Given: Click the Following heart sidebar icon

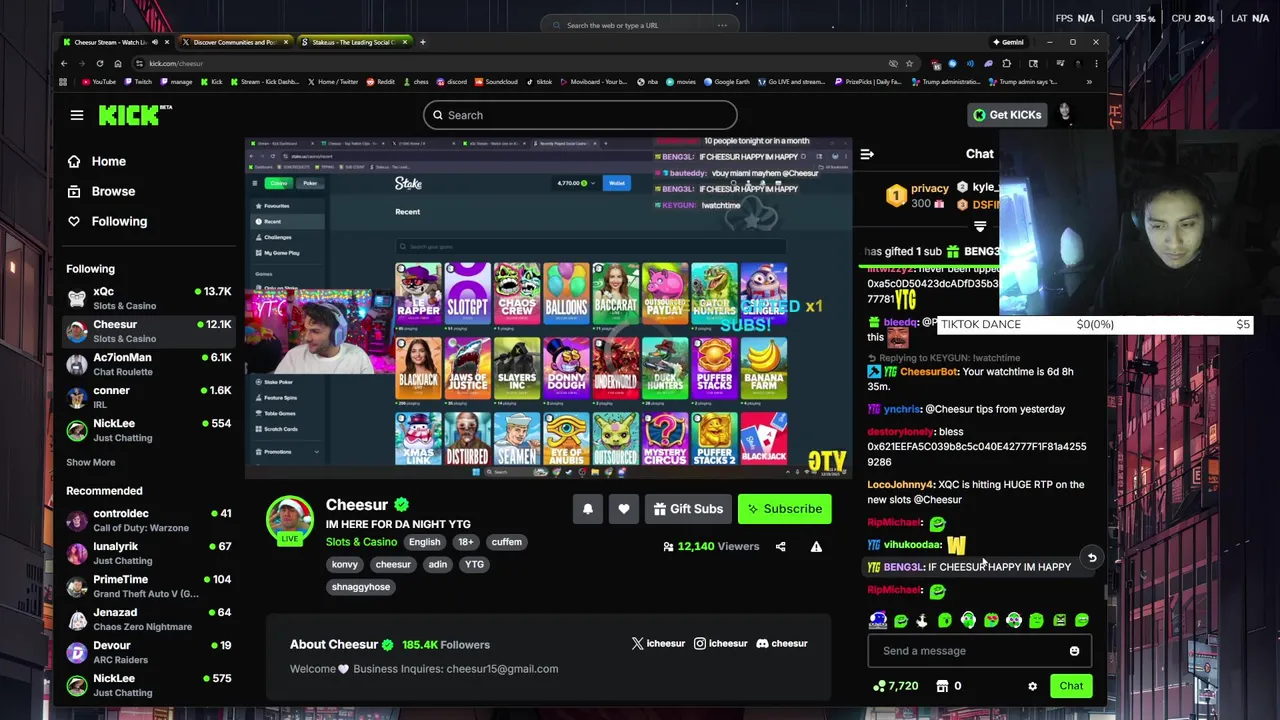Looking at the screenshot, I should pos(74,221).
